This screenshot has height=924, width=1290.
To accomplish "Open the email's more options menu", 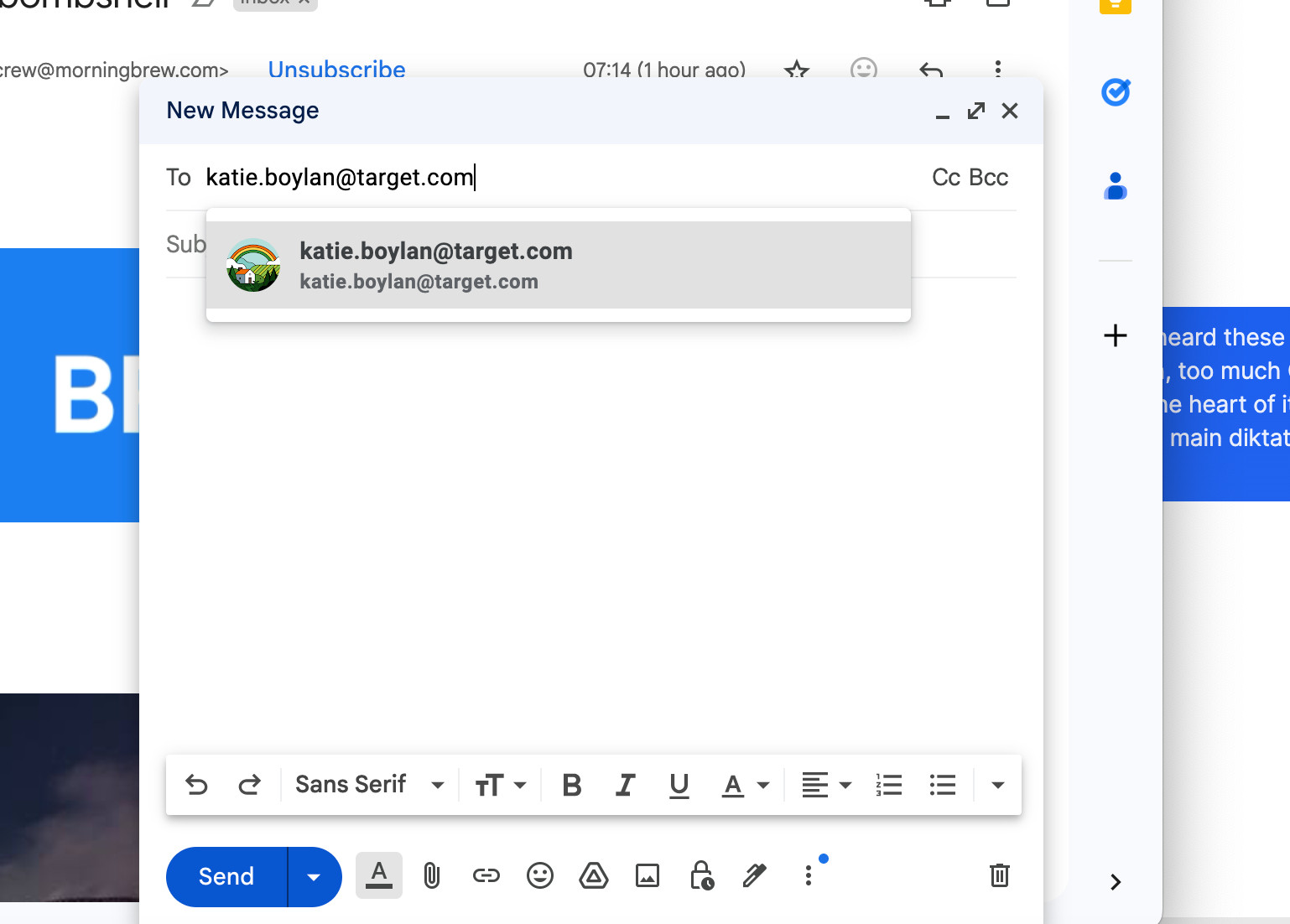I will [x=998, y=69].
